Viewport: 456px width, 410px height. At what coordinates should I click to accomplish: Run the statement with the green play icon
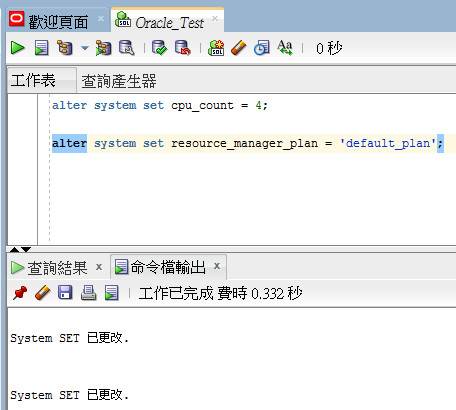17,48
